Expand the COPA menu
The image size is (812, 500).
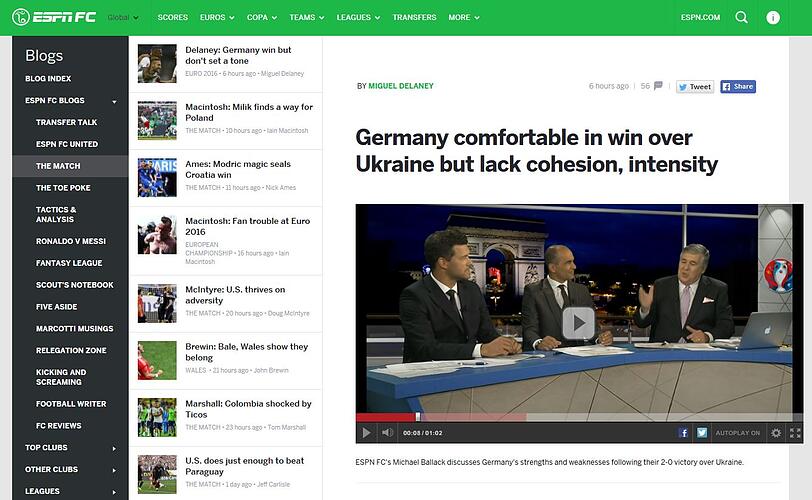[x=262, y=18]
